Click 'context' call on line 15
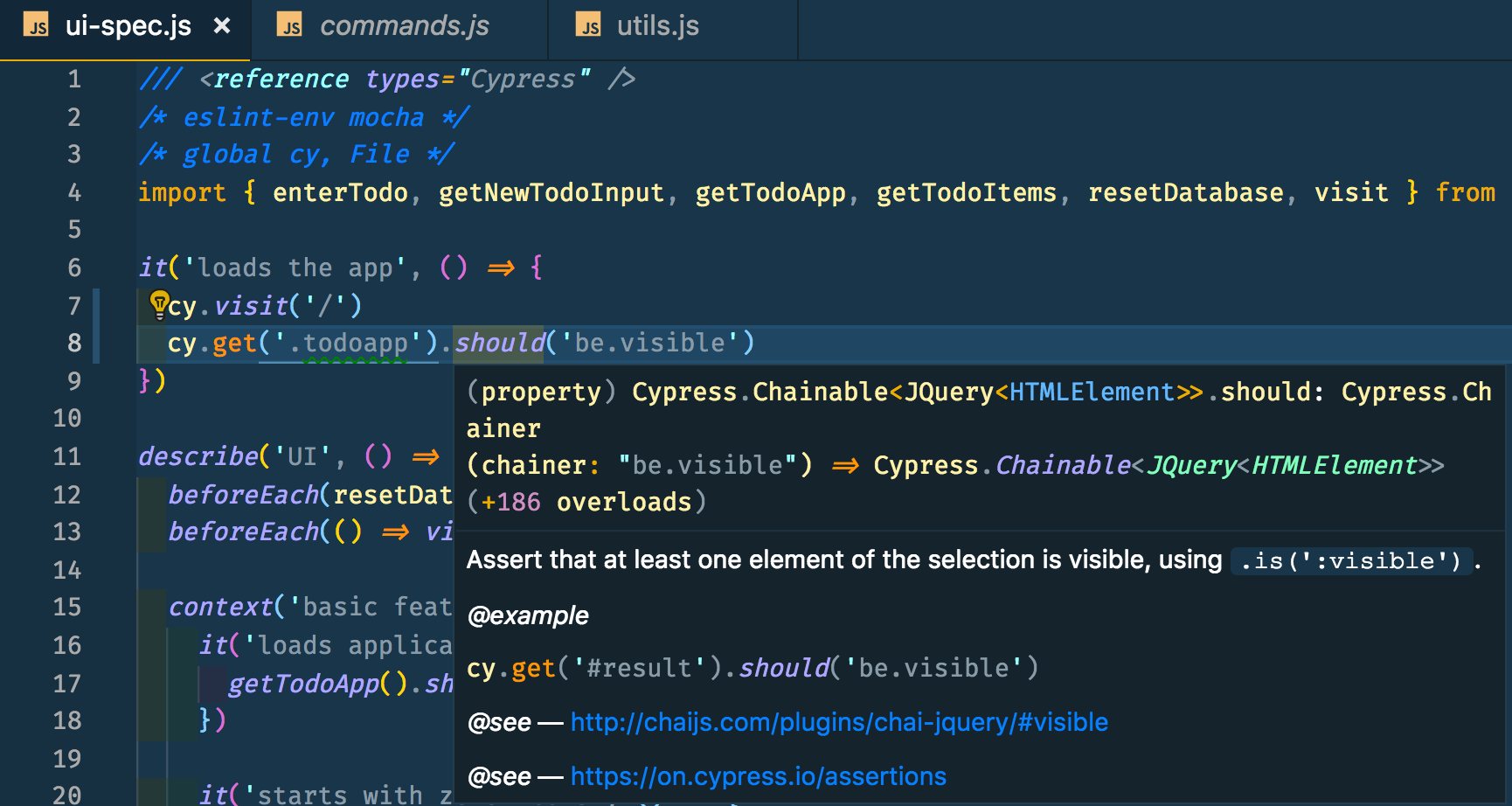 pyautogui.click(x=220, y=607)
